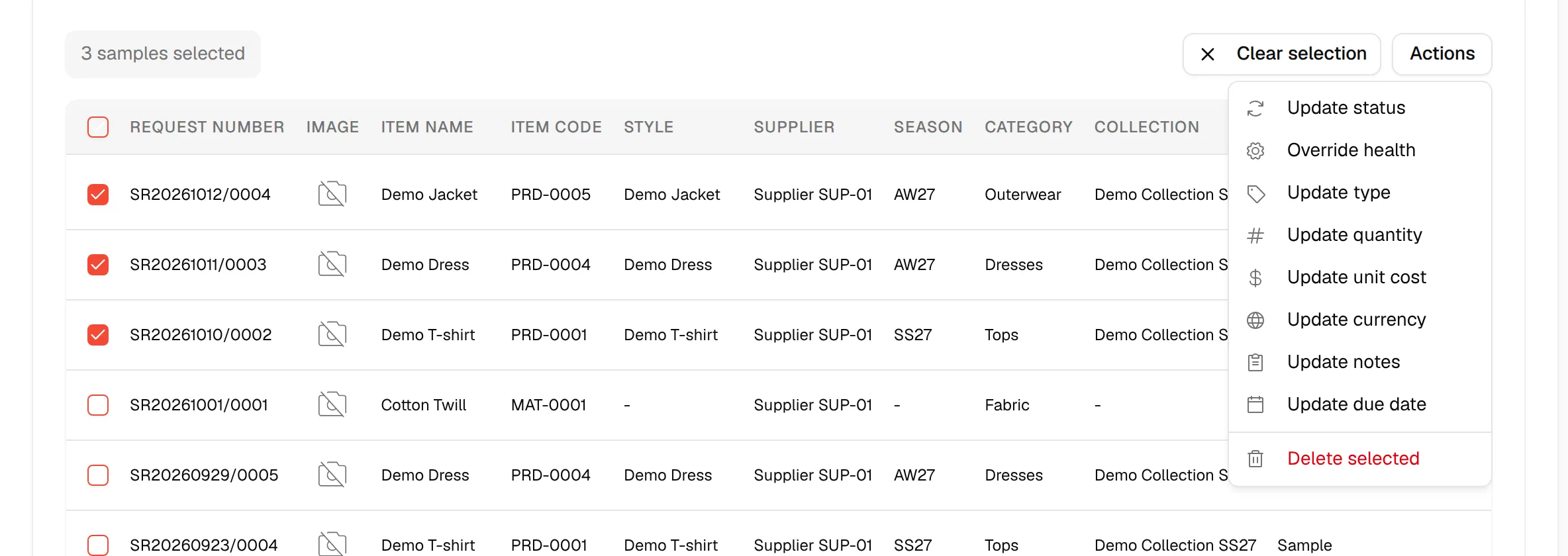The width and height of the screenshot is (1568, 556).
Task: Toggle the select-all checkbox in table header
Action: click(x=98, y=127)
